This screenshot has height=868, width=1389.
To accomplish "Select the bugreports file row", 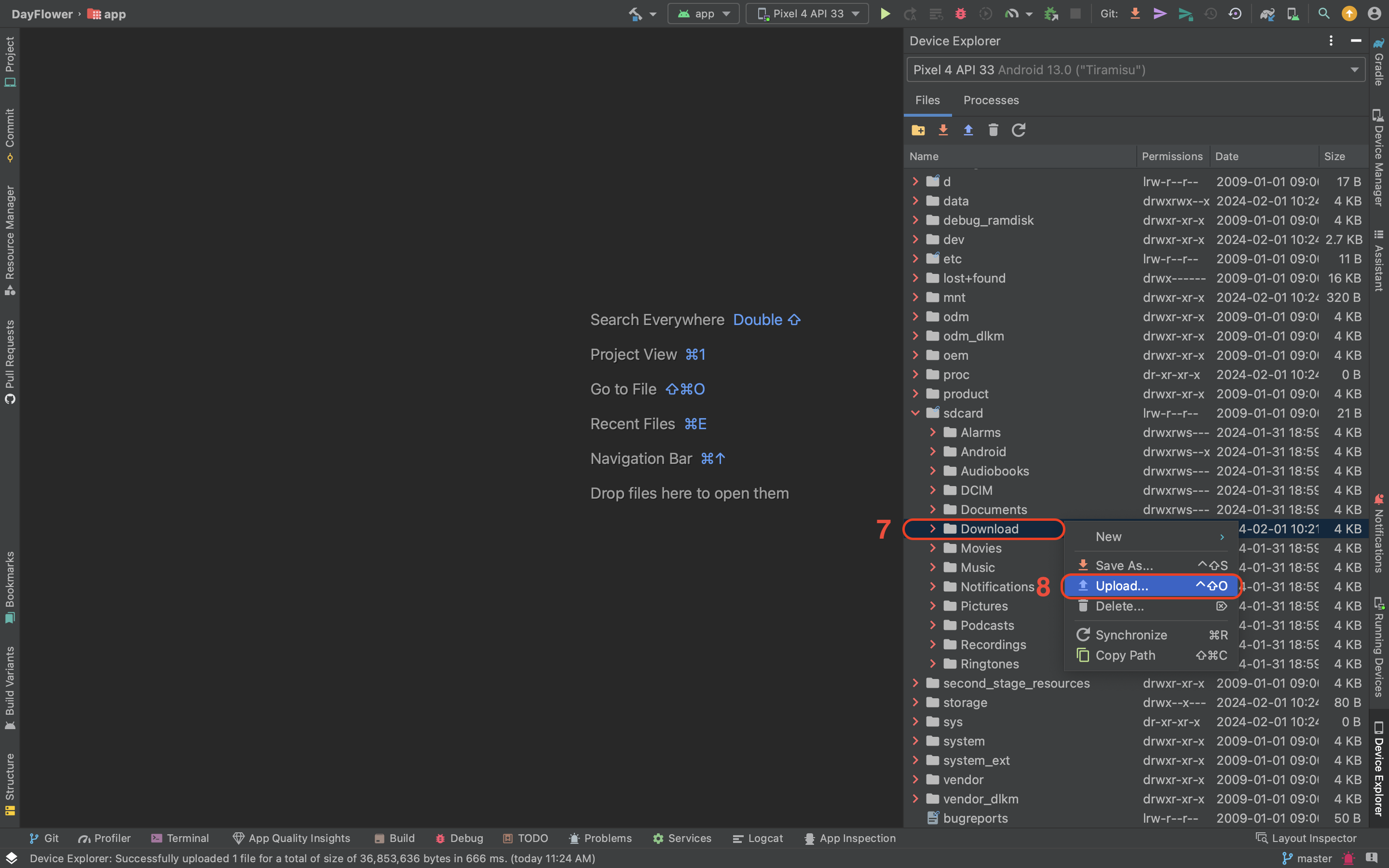I will point(975,818).
